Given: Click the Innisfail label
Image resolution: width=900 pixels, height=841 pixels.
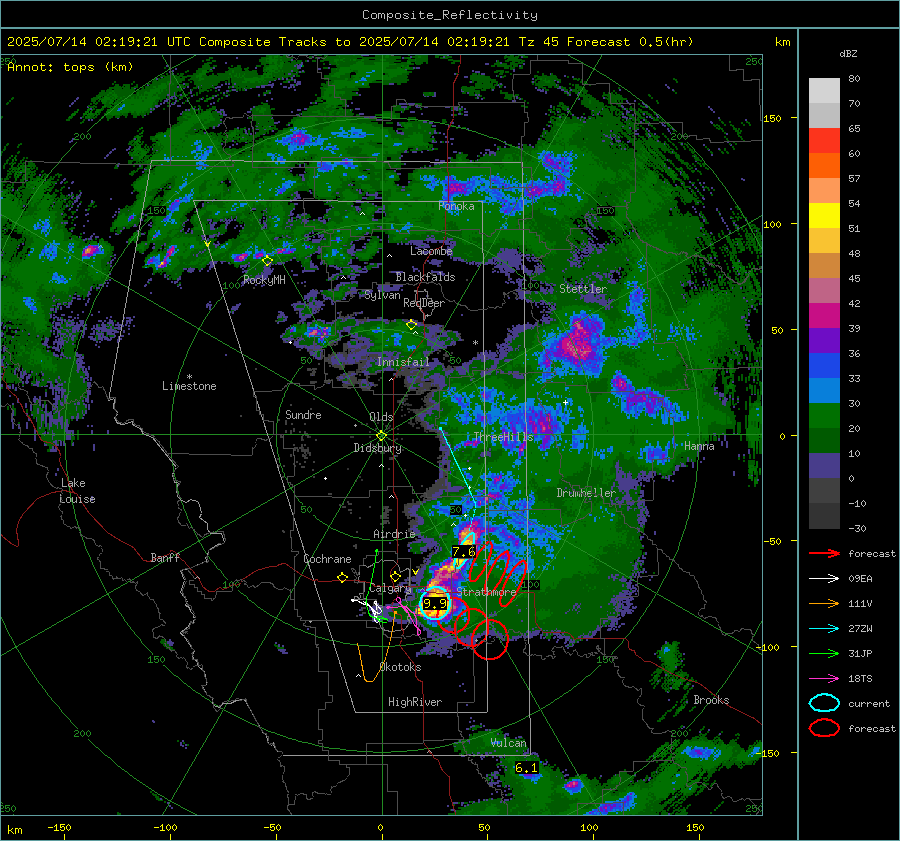Looking at the screenshot, I should pos(403,362).
